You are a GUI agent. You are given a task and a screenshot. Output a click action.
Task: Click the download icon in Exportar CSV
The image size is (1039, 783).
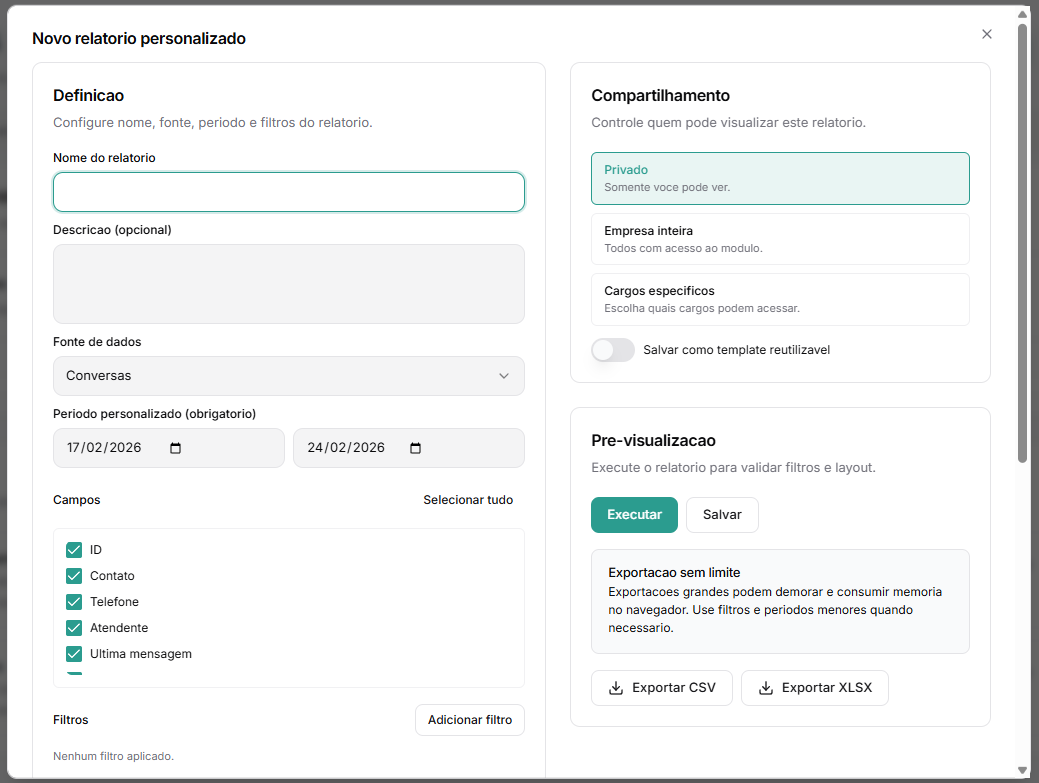tap(616, 688)
